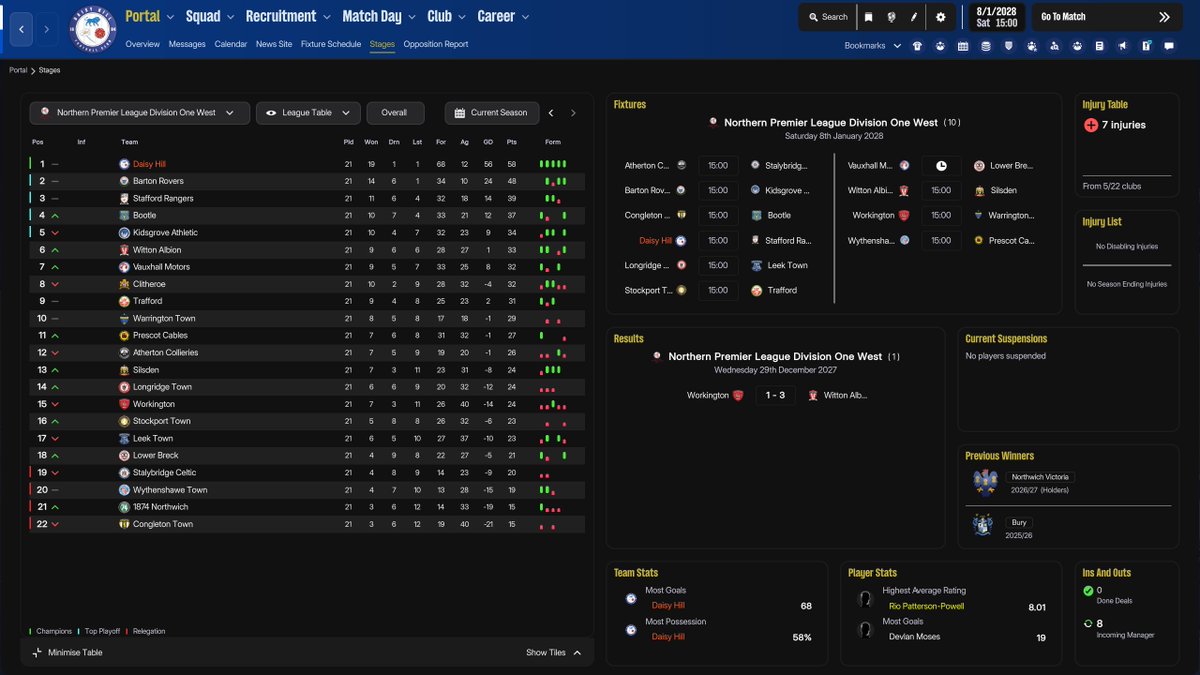Open the Northern Premier League division dropdown

[139, 113]
